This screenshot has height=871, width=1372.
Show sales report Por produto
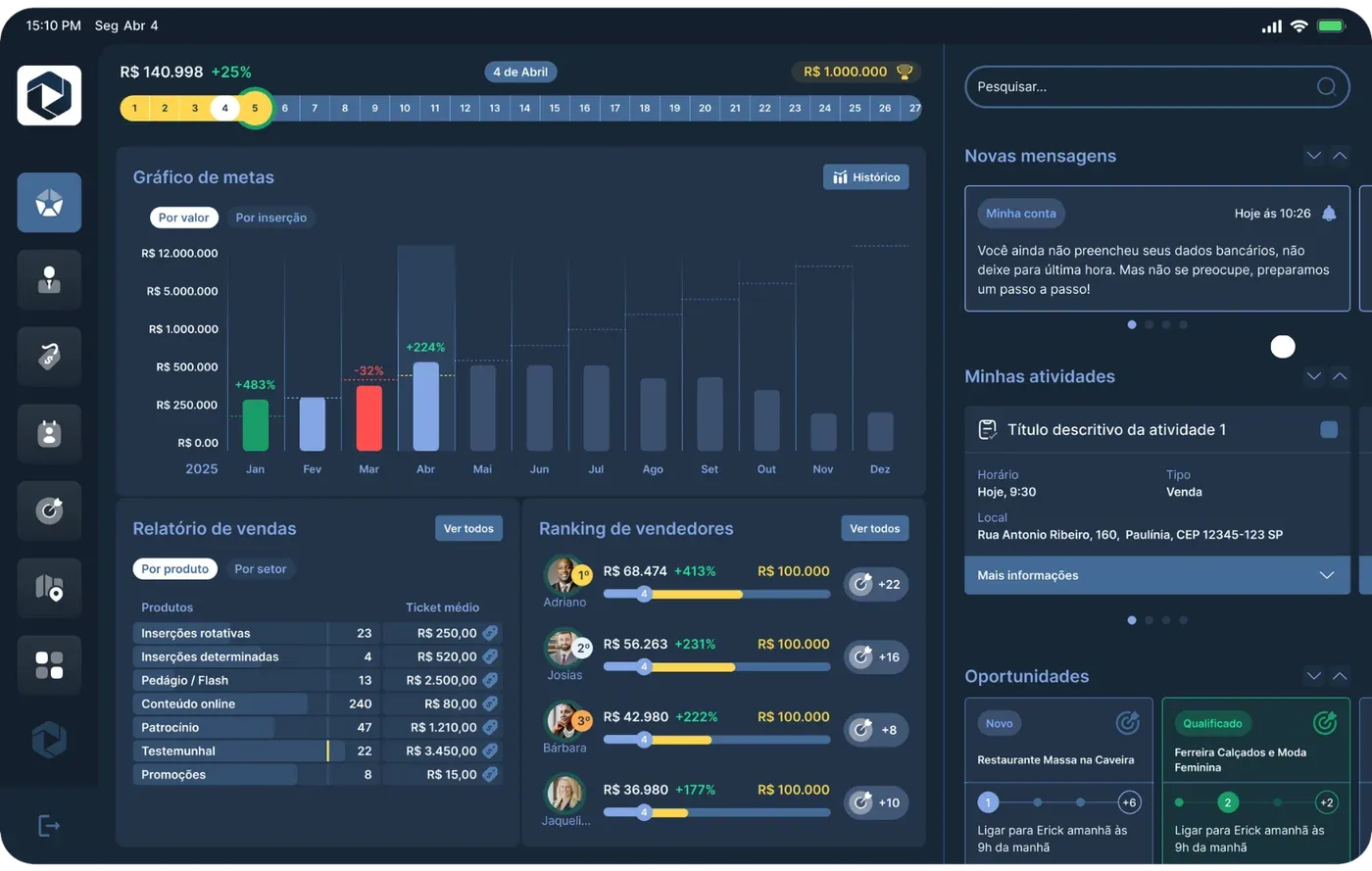[x=175, y=568]
